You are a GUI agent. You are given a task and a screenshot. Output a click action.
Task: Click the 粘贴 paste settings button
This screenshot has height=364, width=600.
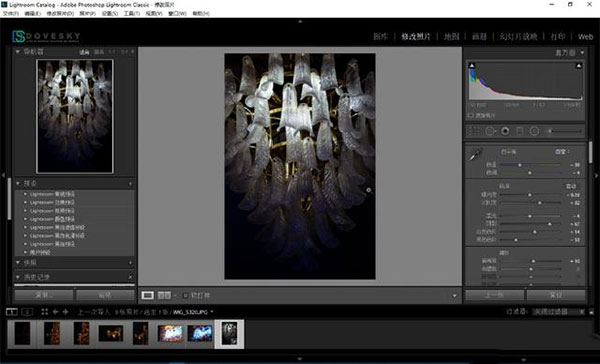point(105,295)
